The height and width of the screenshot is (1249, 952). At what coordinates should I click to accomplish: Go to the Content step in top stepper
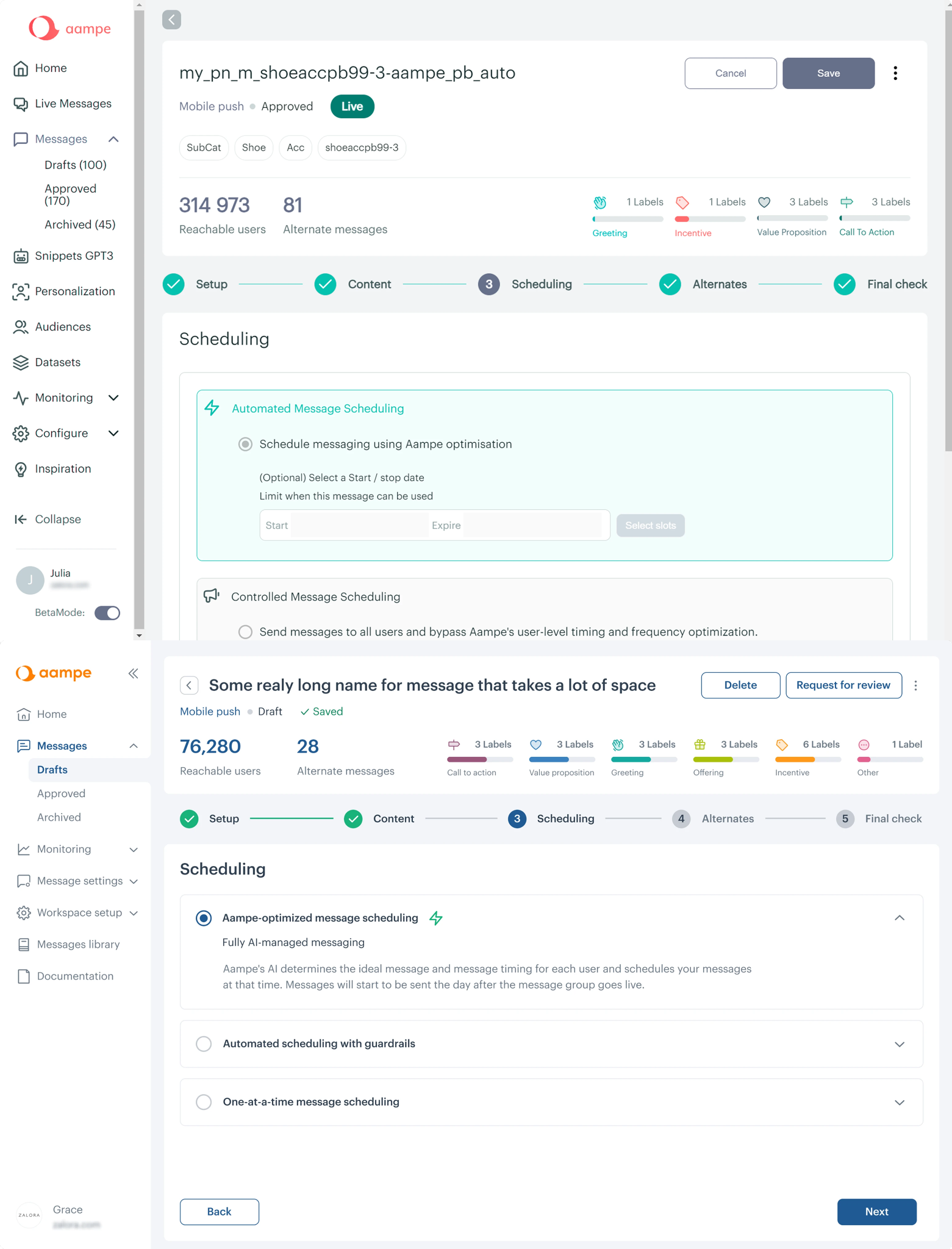pyautogui.click(x=353, y=284)
